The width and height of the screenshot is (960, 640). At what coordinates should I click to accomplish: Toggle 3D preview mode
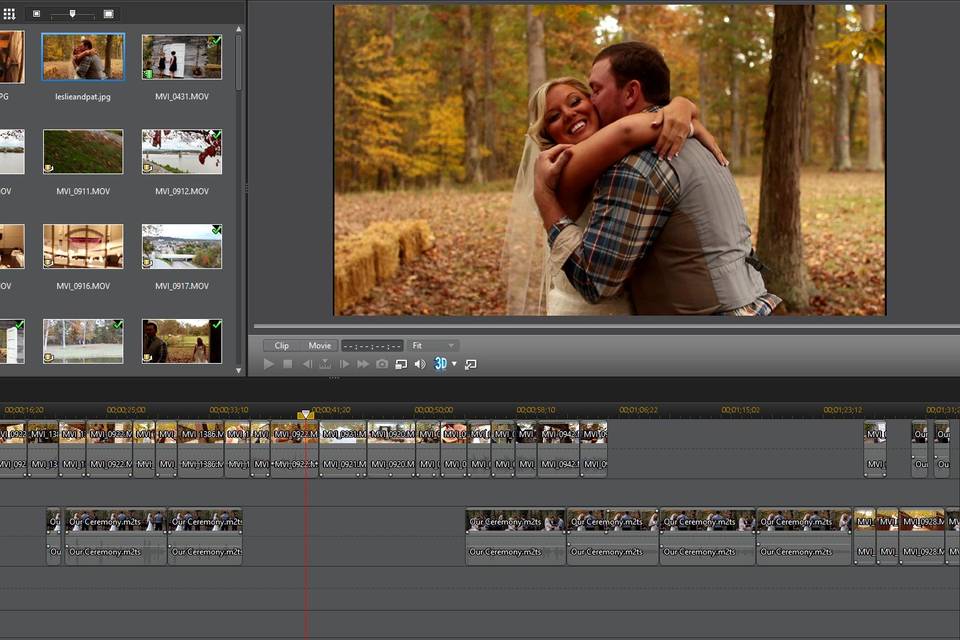tap(440, 364)
